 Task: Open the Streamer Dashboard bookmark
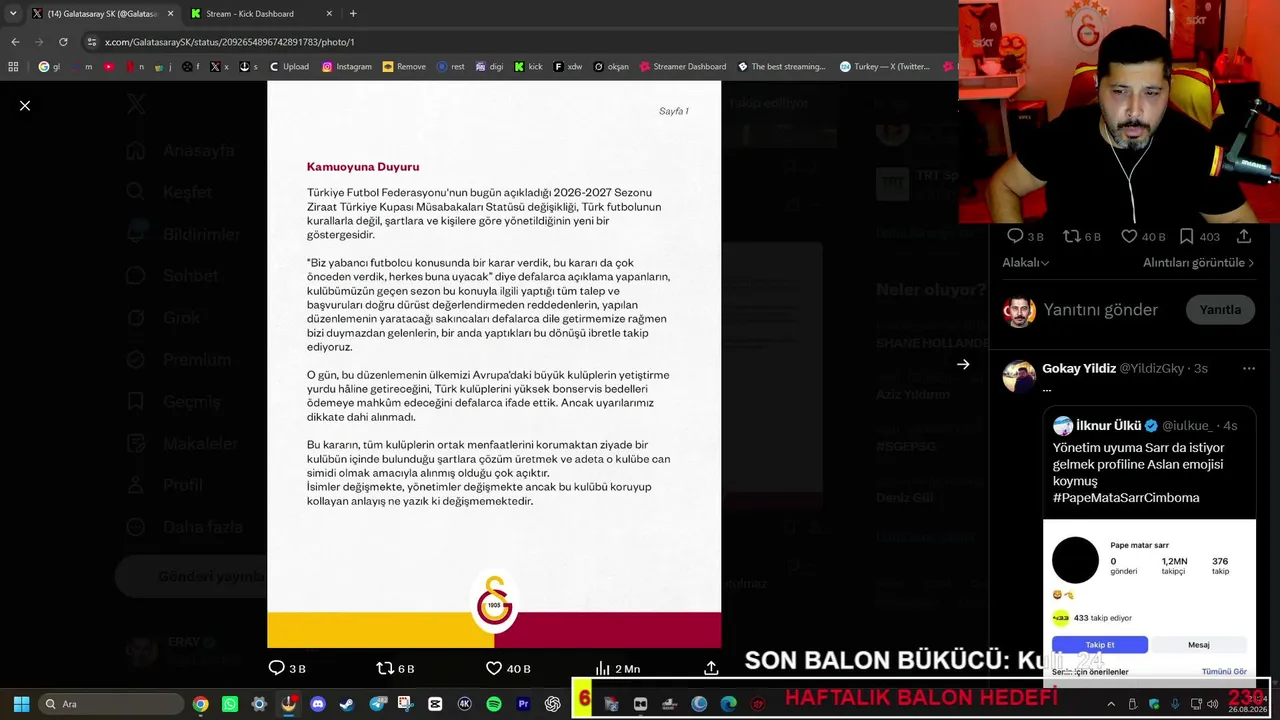coord(682,67)
